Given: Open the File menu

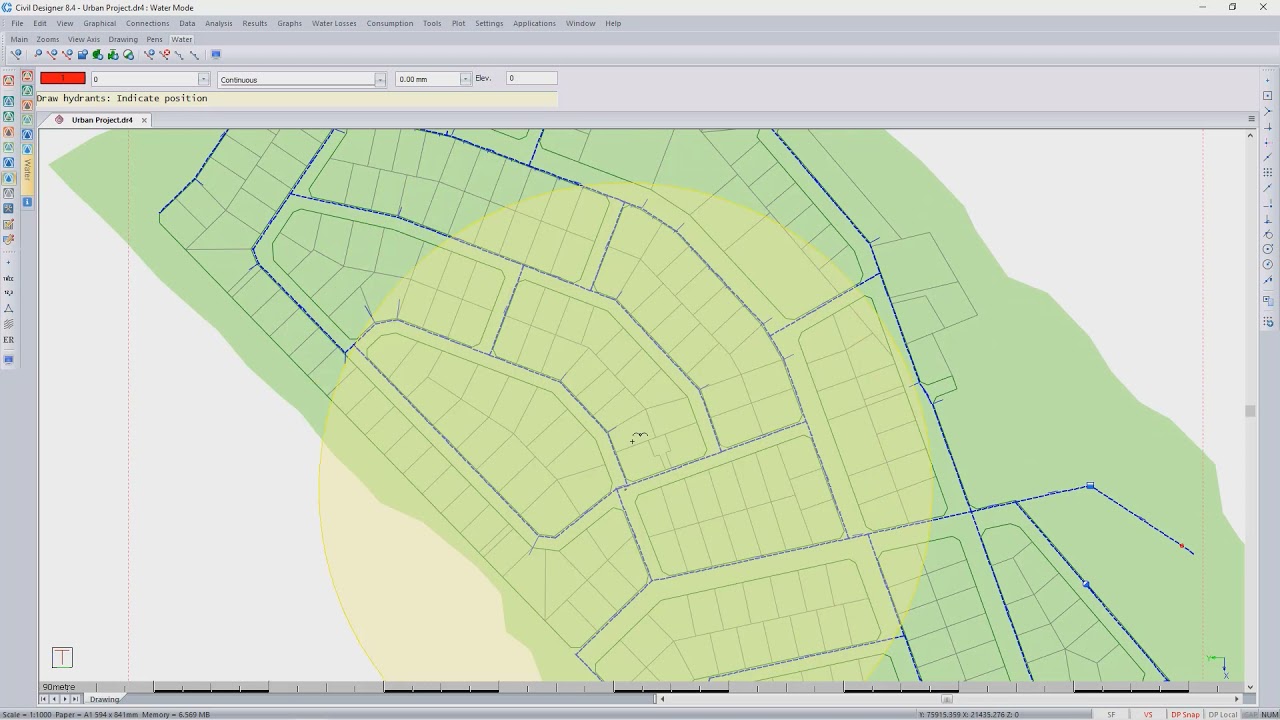Looking at the screenshot, I should pyautogui.click(x=17, y=23).
